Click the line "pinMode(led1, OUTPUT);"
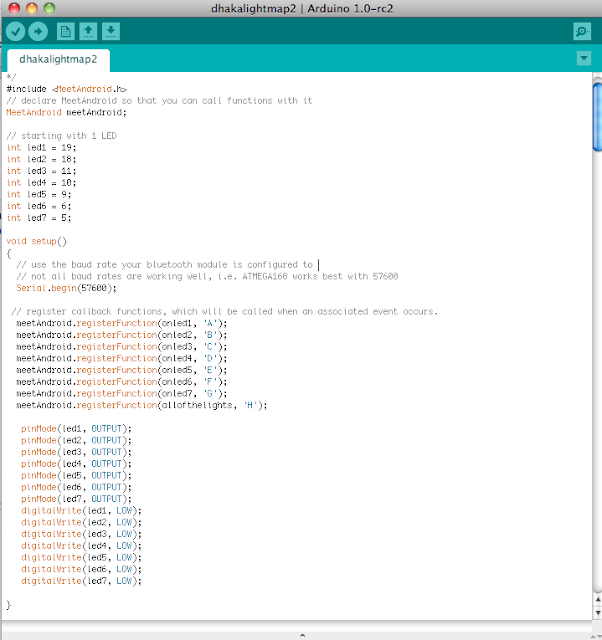 [x=77, y=429]
